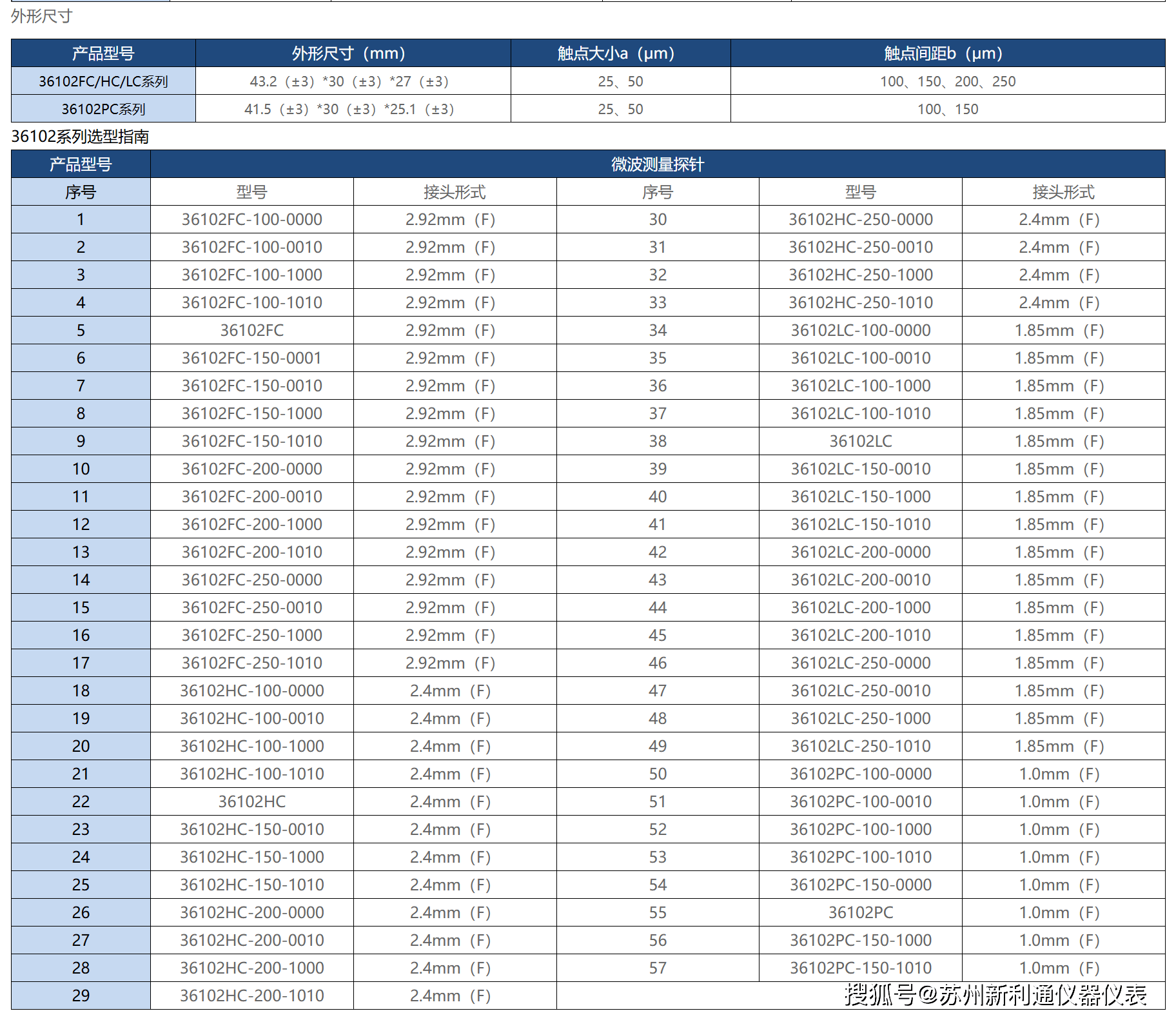Viewport: 1176px width, 1020px height.
Task: Click model 36102FC-250-0000
Action: coord(251,580)
